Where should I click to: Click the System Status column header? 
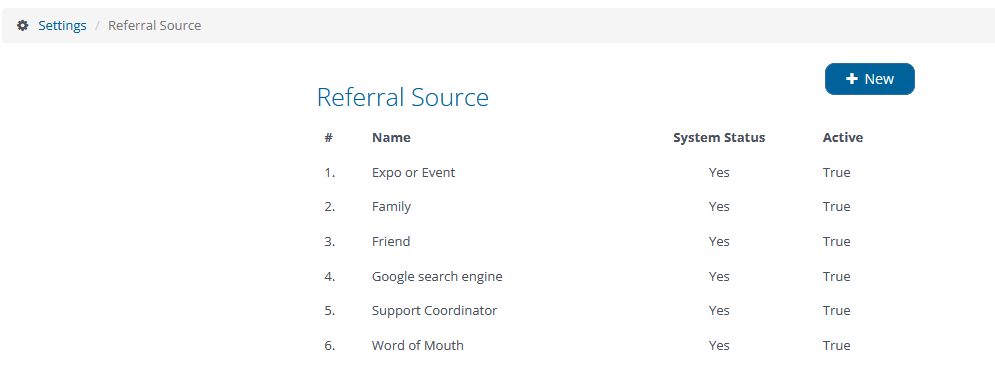pyautogui.click(x=719, y=138)
